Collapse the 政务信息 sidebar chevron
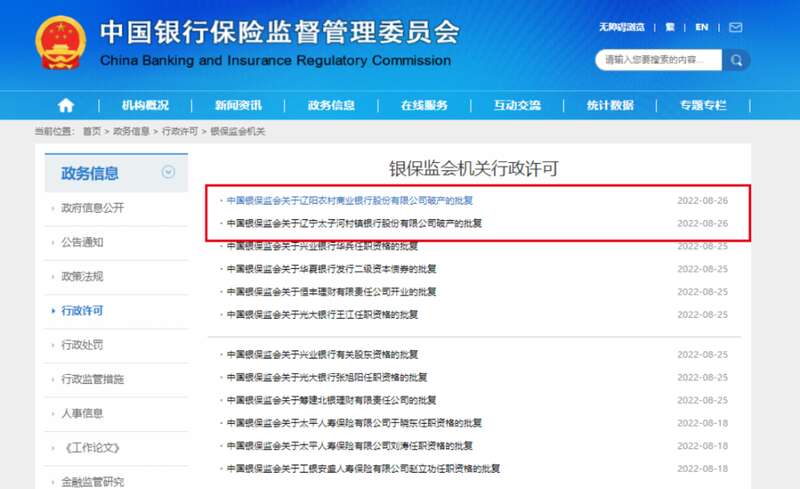Viewport: 800px width, 489px height. (168, 172)
